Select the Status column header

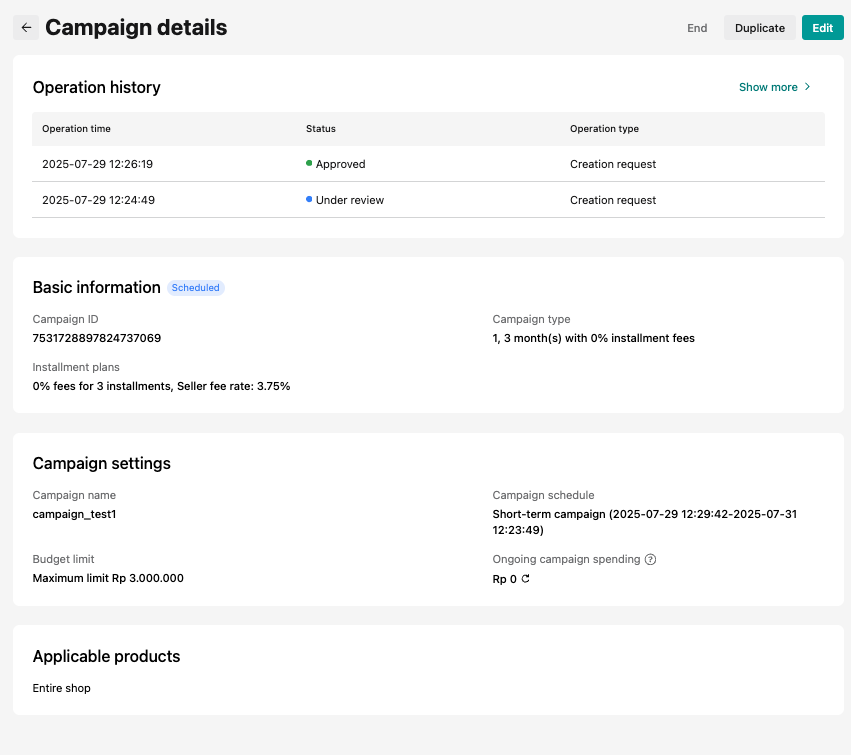(321, 129)
